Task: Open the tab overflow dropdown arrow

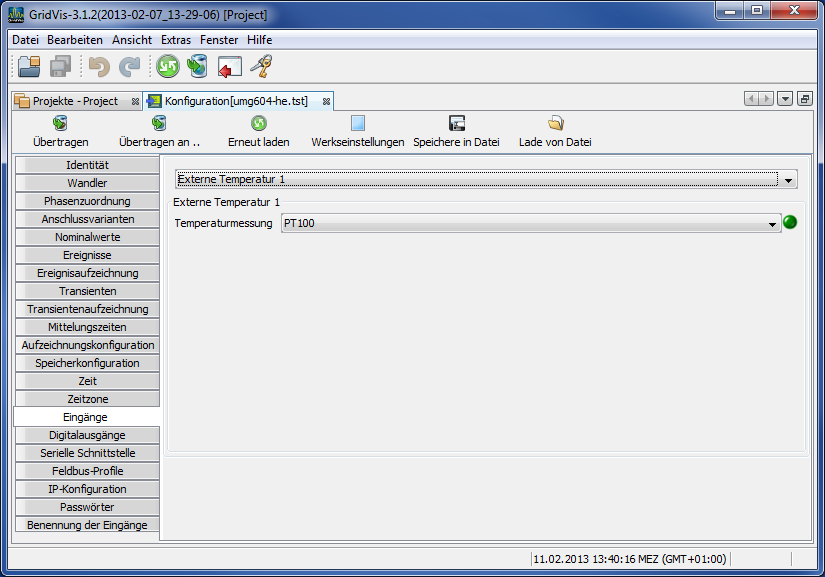Action: pos(783,100)
